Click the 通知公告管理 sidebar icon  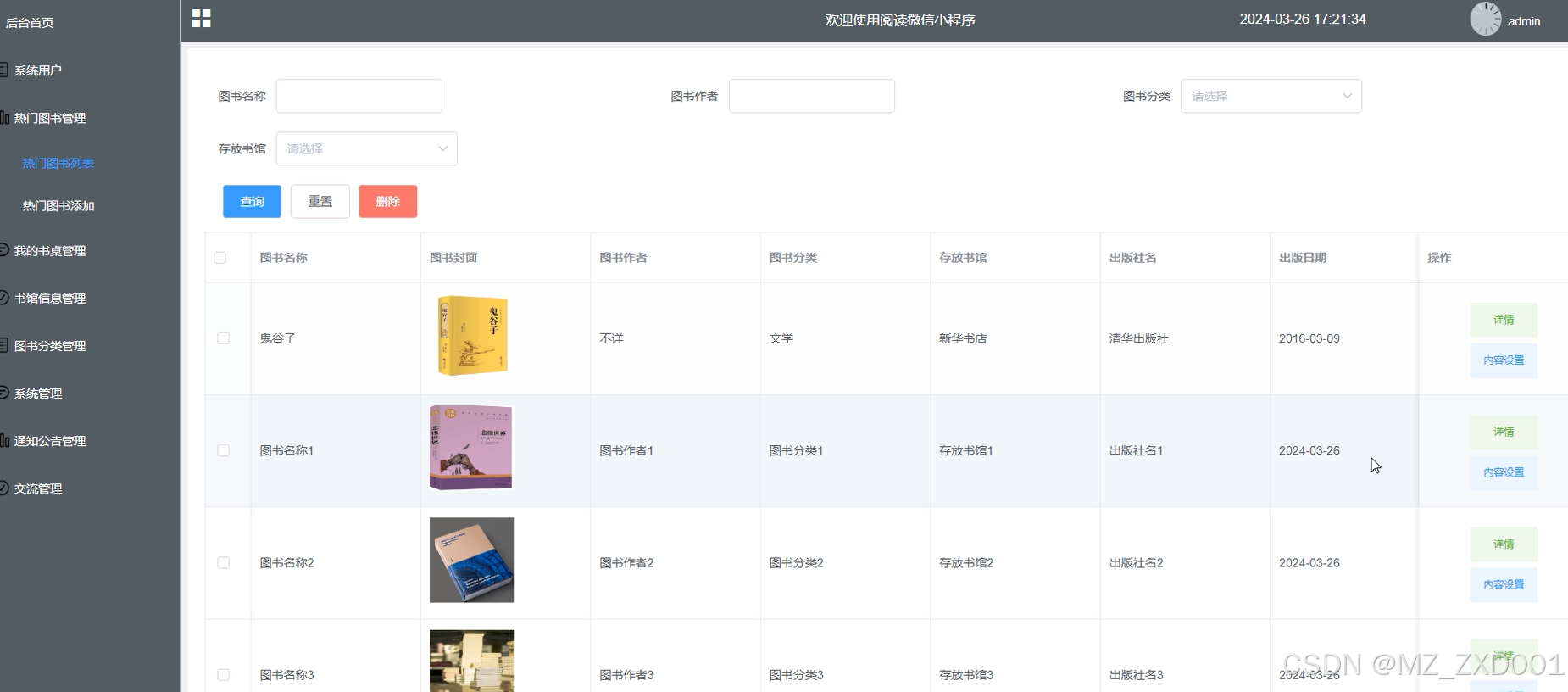coord(3,440)
